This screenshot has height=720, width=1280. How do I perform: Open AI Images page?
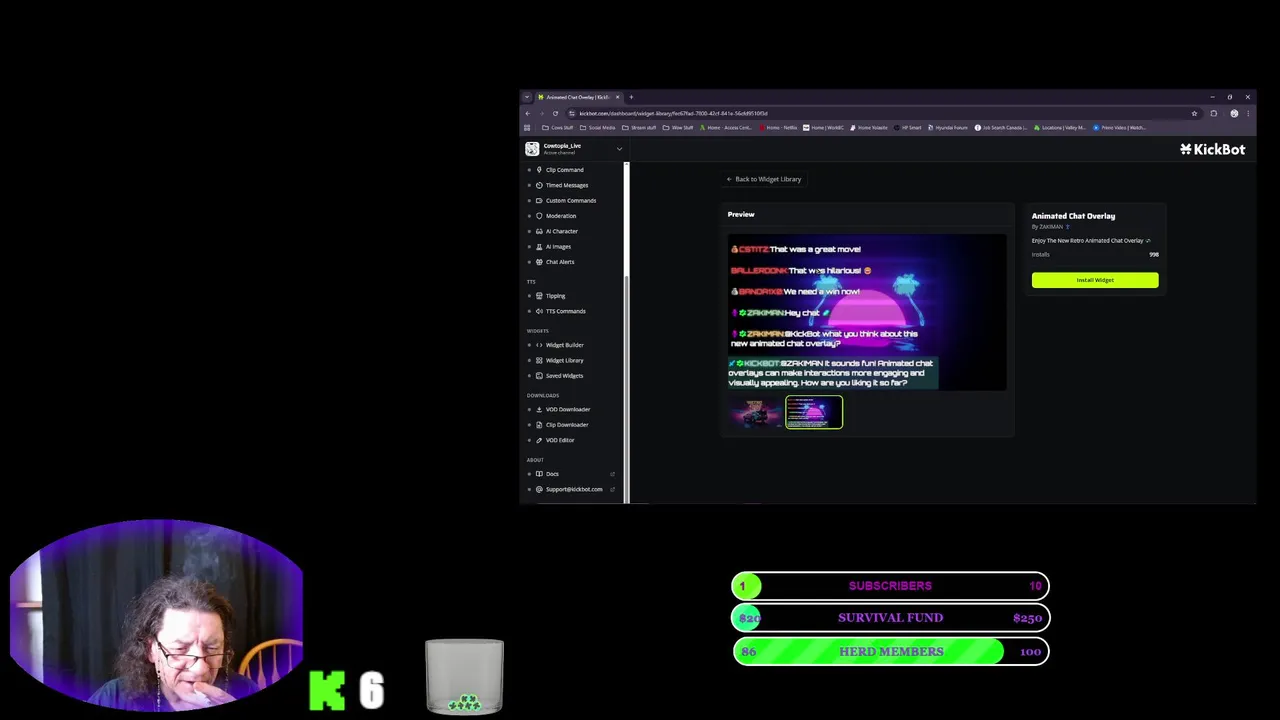pos(558,246)
